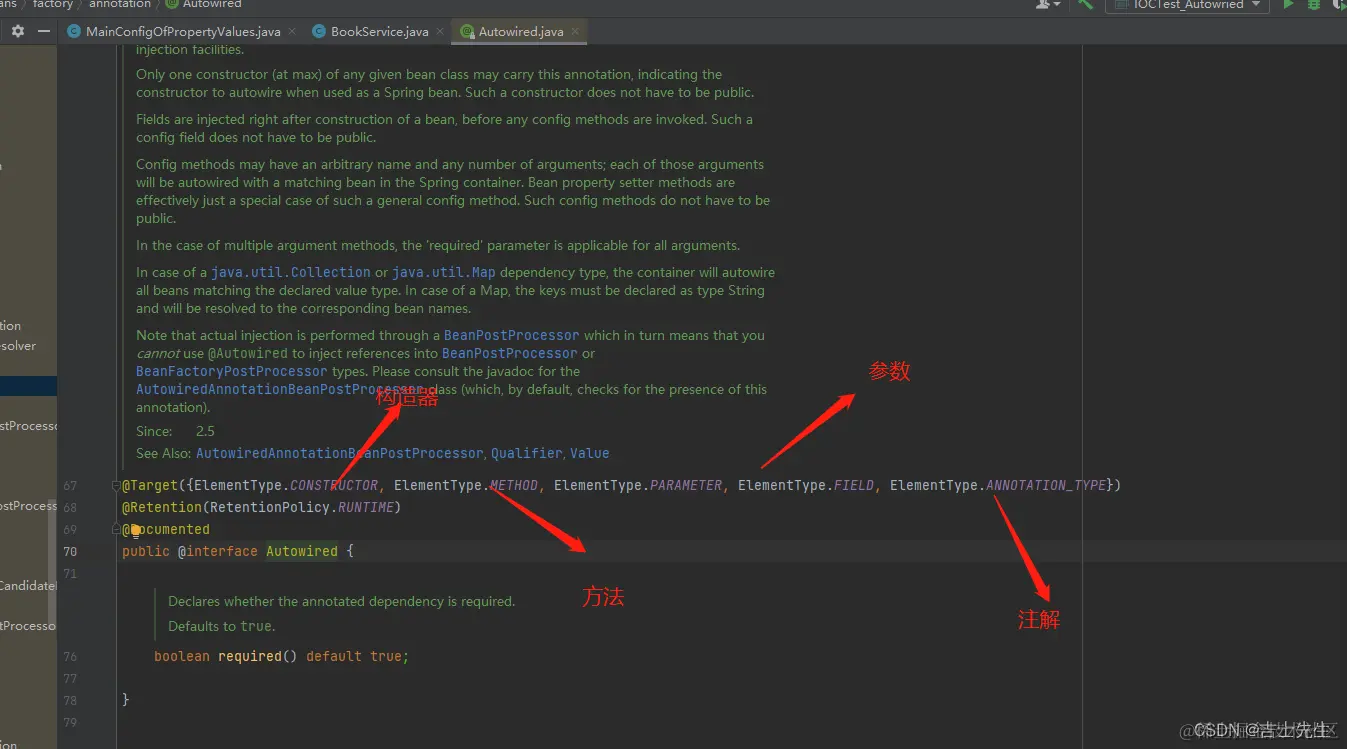Viewport: 1347px width, 749px height.
Task: Open BeanFactoryPostProcessor doc link
Action: (x=232, y=371)
